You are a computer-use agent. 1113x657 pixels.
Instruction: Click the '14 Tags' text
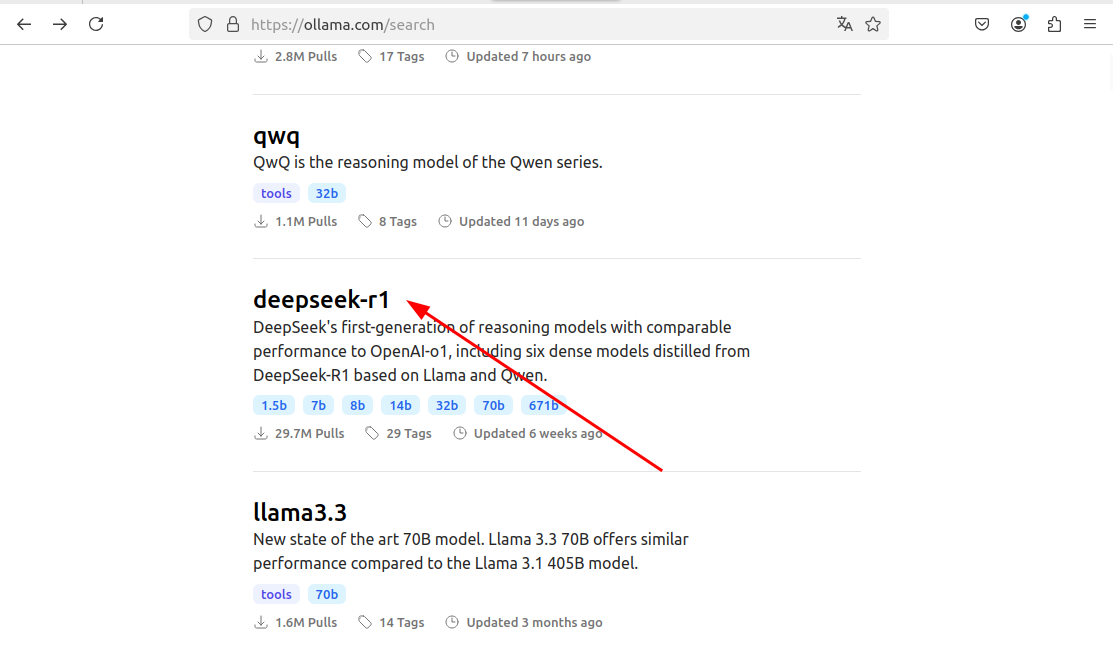402,622
